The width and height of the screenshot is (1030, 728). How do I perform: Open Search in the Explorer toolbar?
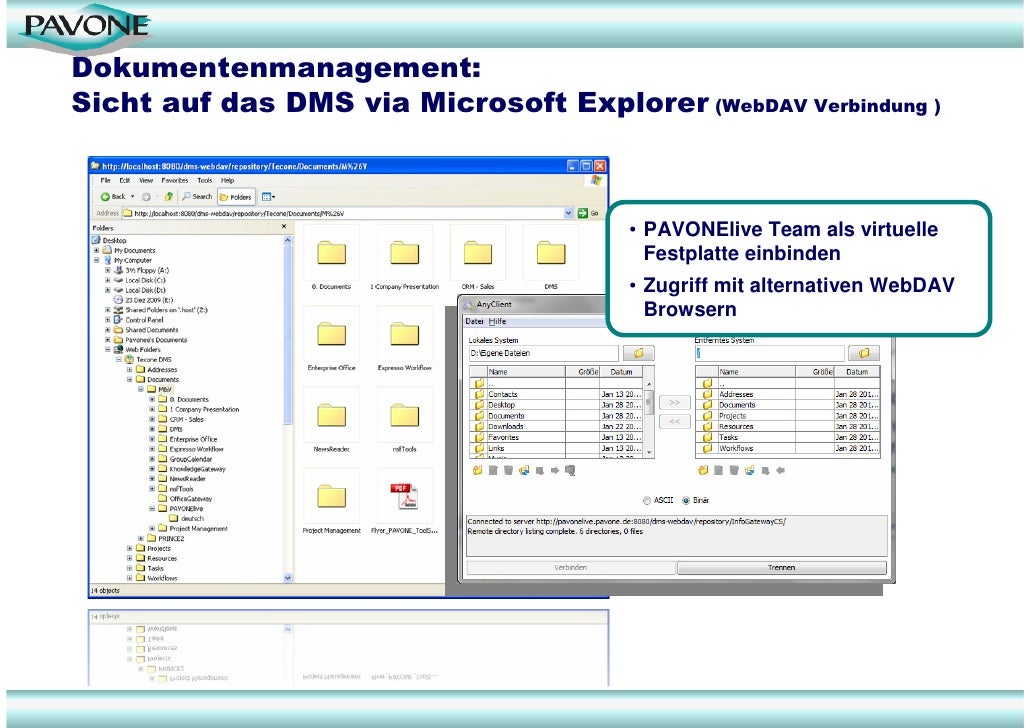coord(197,196)
